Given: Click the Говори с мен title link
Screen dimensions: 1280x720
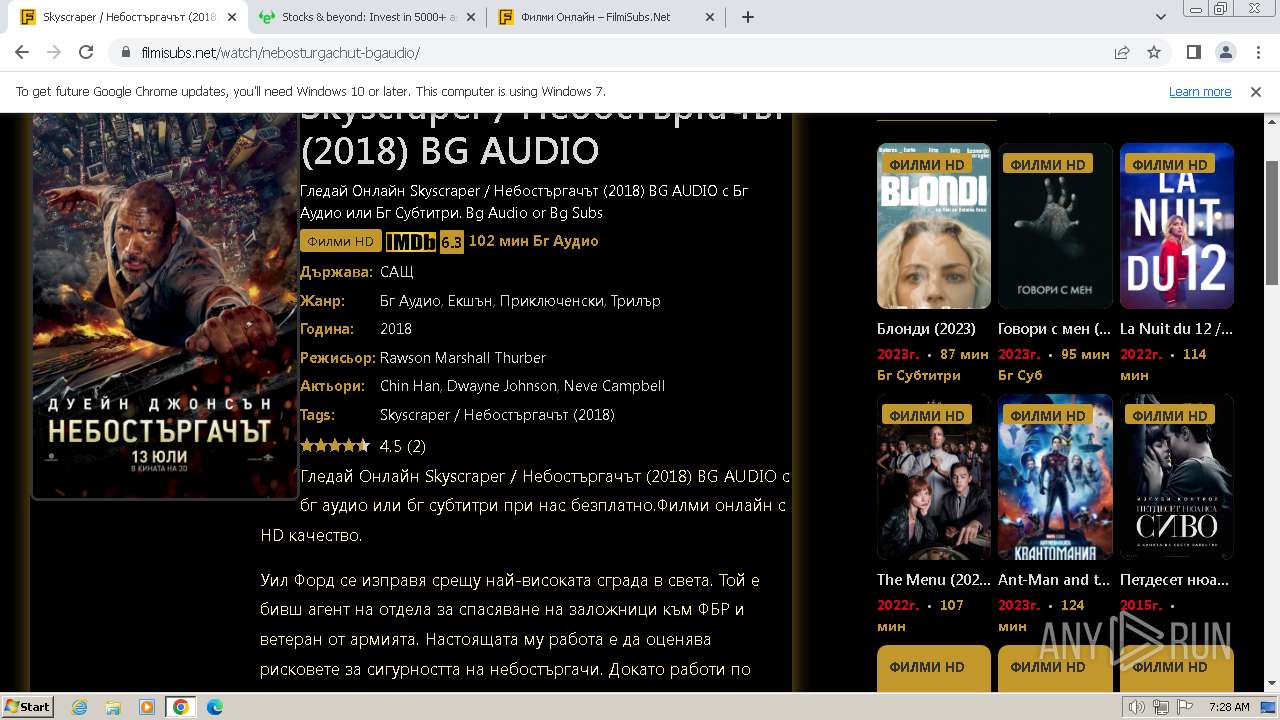Looking at the screenshot, I should [1054, 328].
